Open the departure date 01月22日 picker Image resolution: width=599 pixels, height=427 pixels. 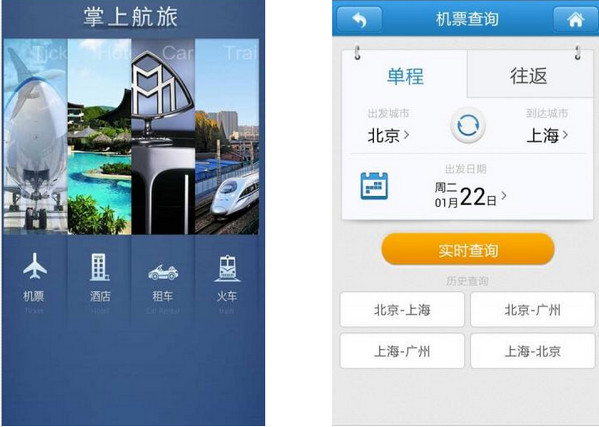tap(470, 196)
